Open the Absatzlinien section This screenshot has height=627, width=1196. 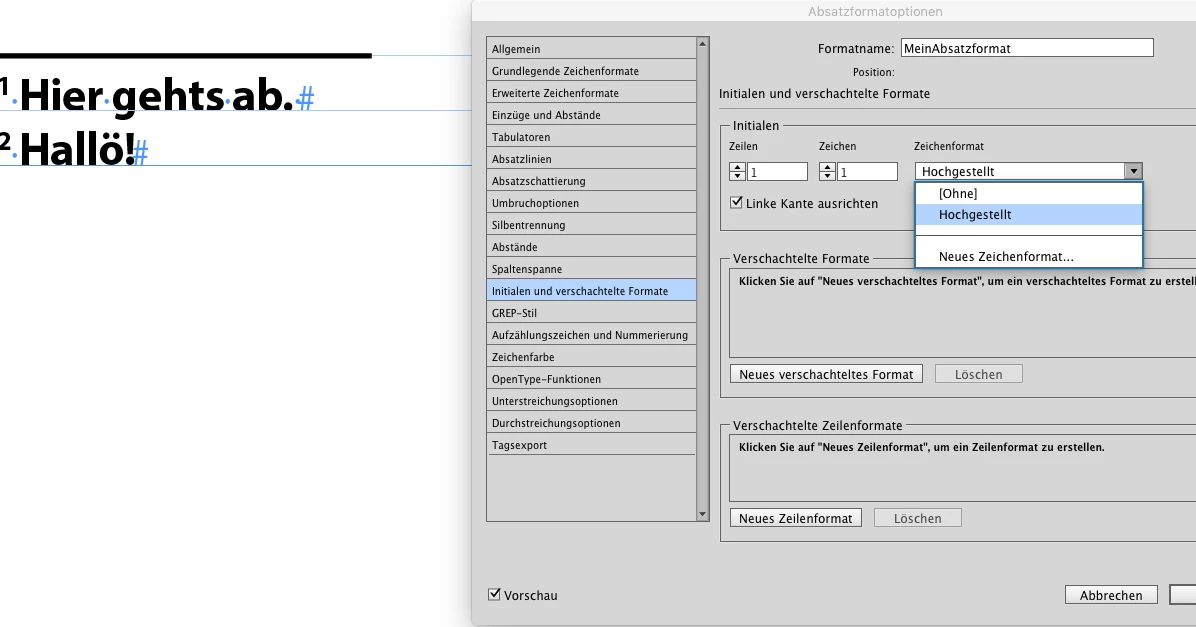pos(591,159)
